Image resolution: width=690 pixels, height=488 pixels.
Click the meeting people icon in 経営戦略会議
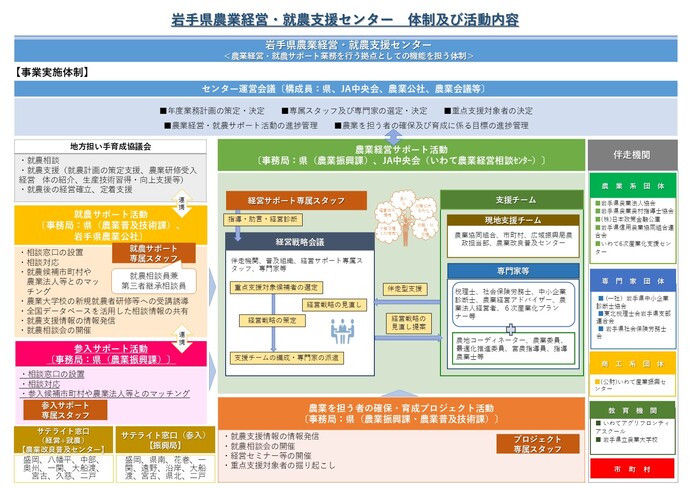342,332
